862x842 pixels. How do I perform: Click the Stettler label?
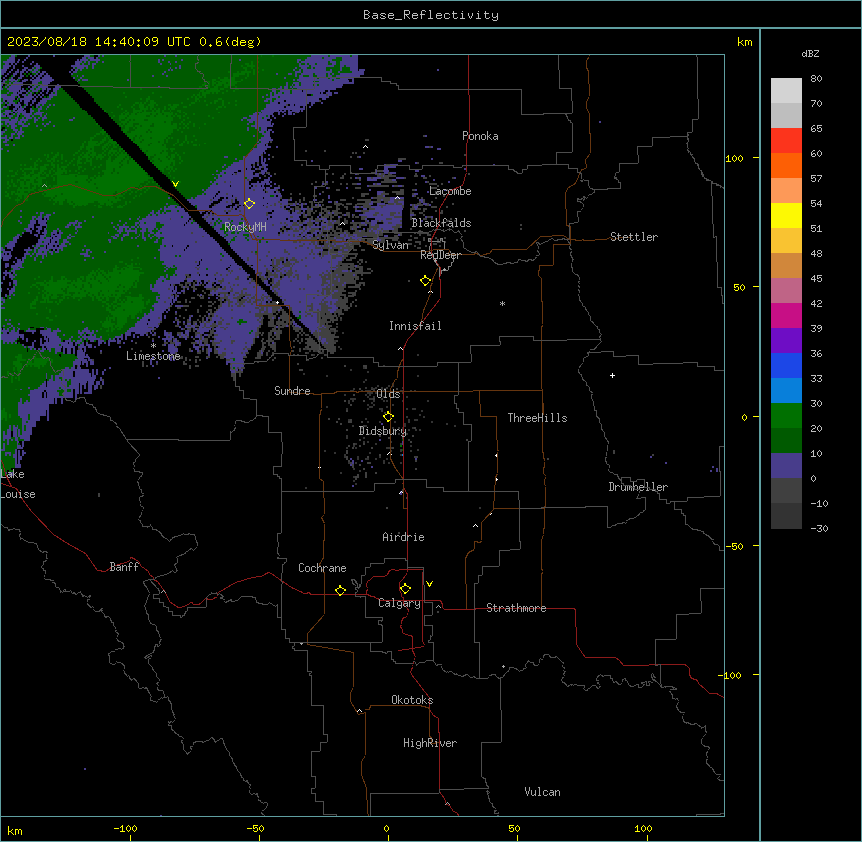(634, 237)
